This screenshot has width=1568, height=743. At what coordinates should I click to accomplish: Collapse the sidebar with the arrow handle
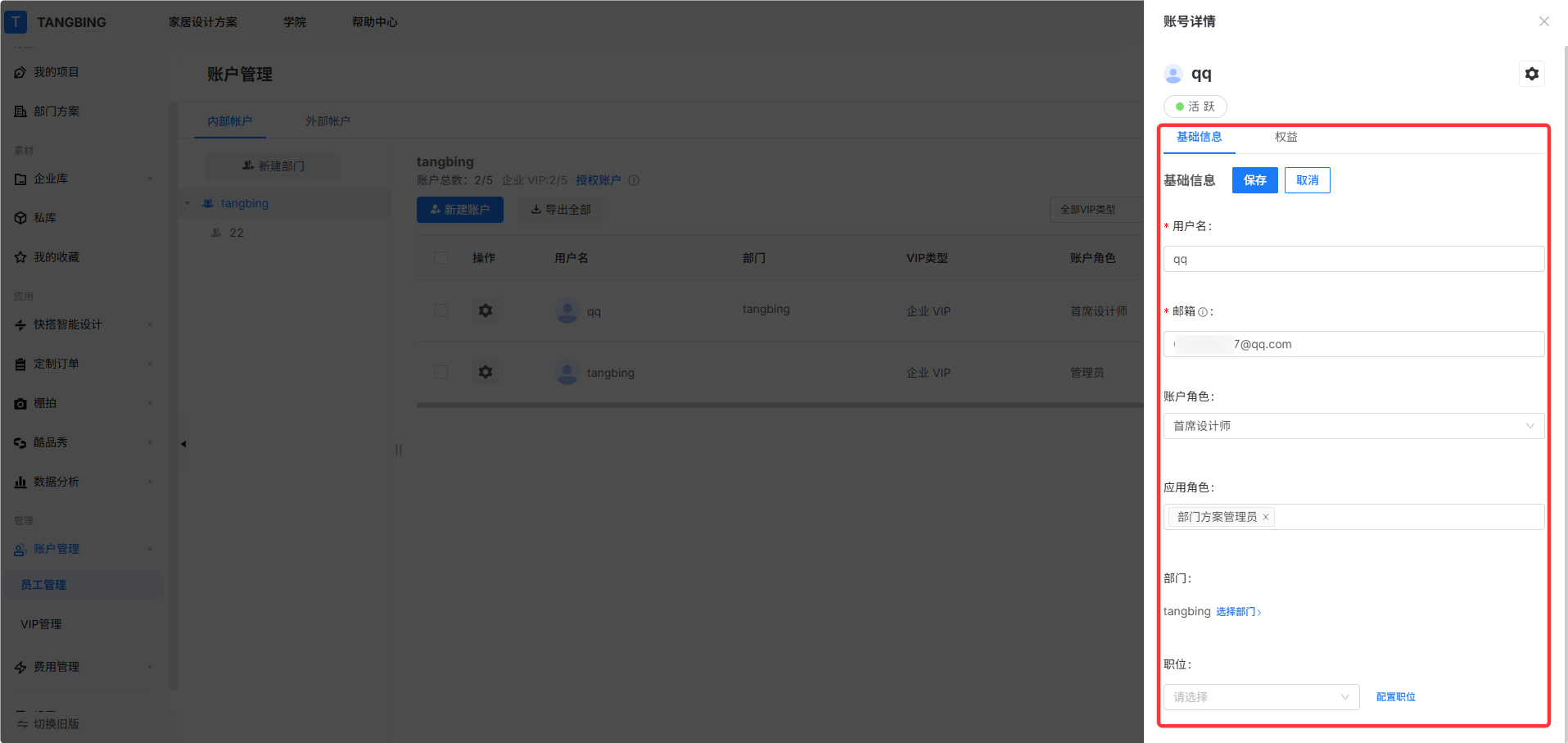click(x=183, y=444)
